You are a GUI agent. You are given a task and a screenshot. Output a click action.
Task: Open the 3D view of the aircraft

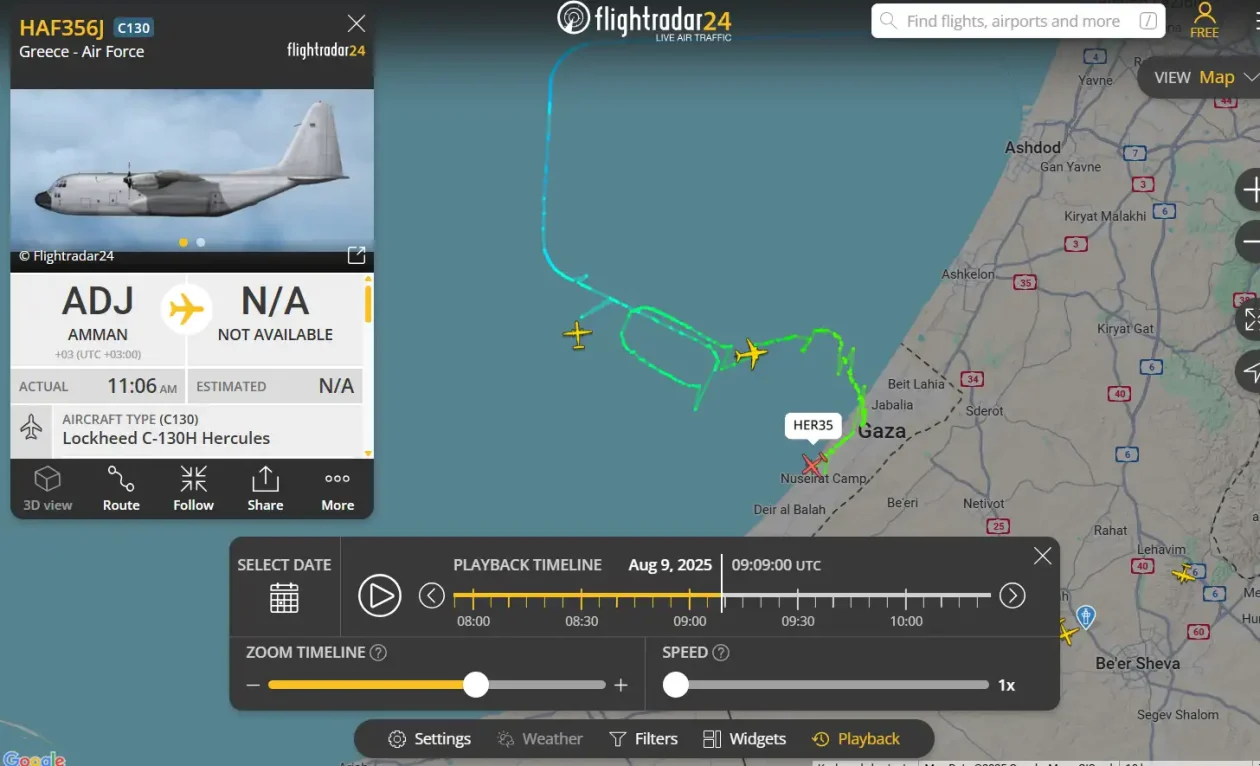(48, 488)
